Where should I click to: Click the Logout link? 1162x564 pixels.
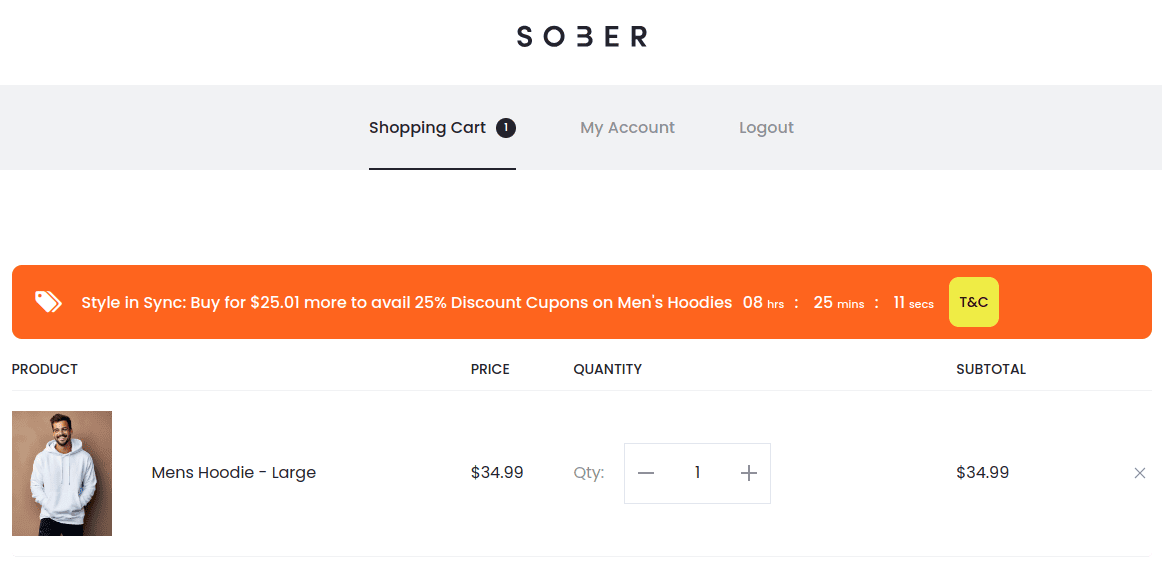pos(766,127)
